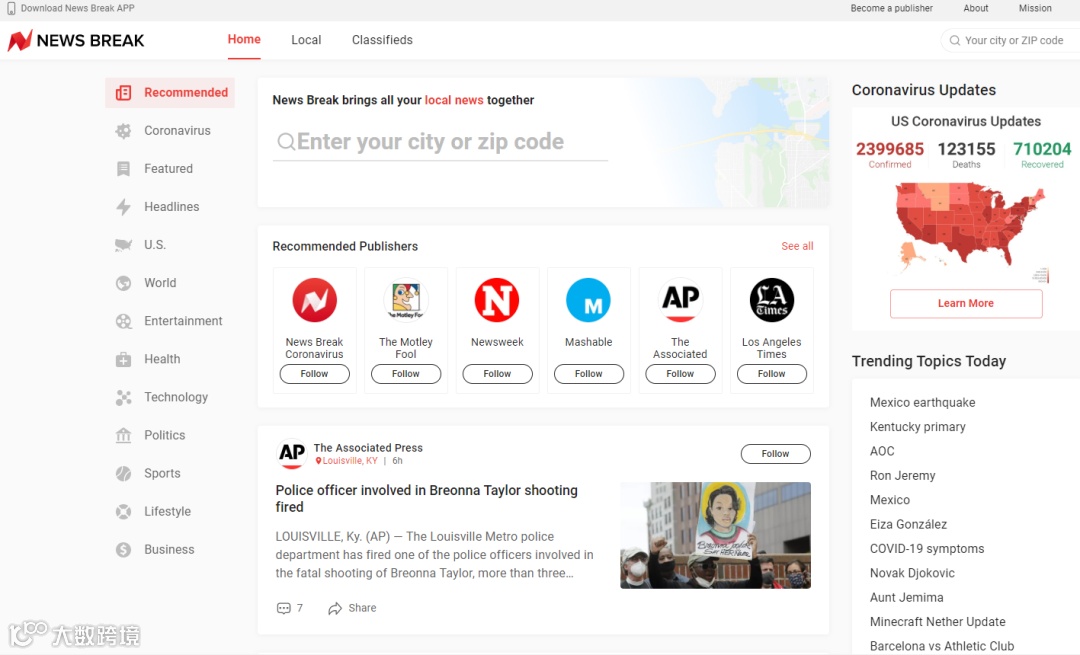Follow Mashable publisher
The height and width of the screenshot is (655, 1080).
[x=588, y=374]
